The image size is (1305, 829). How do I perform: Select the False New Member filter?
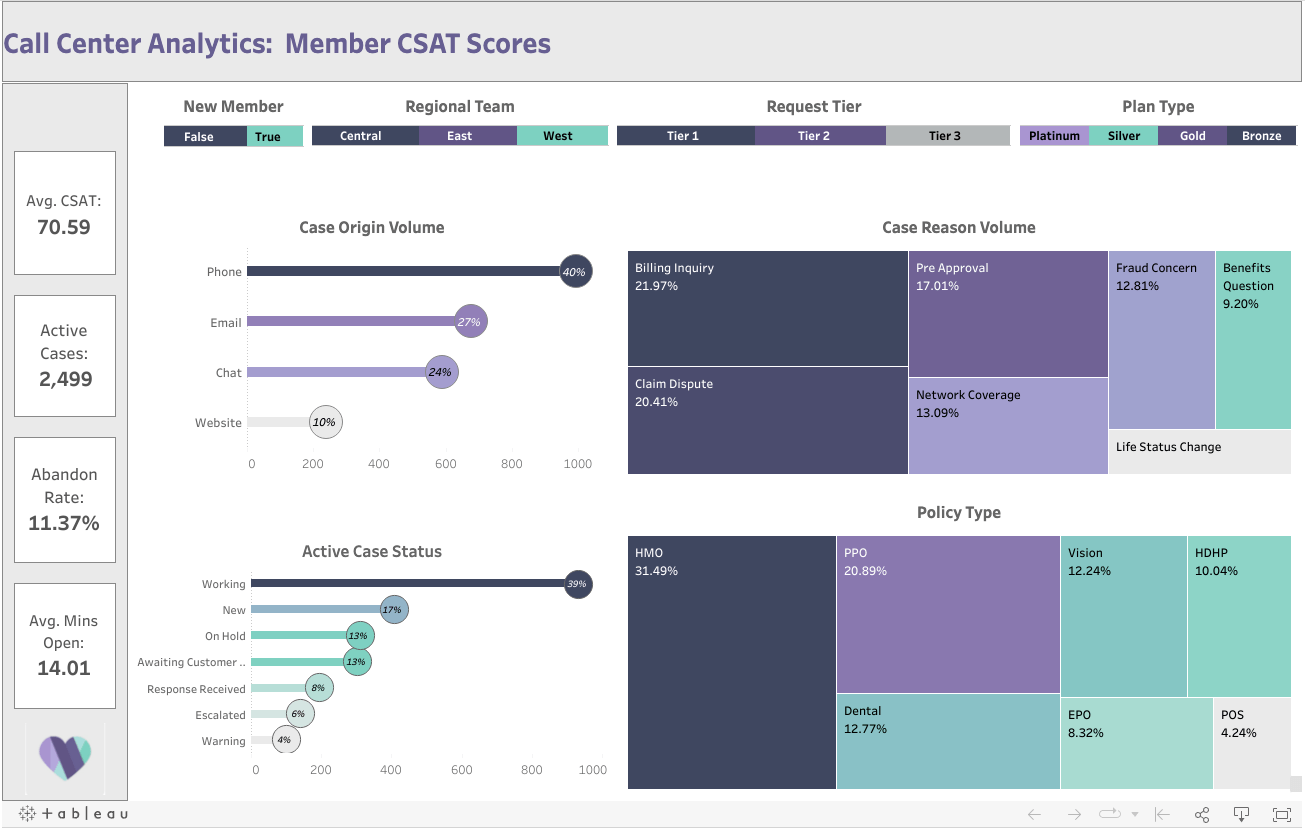click(199, 136)
